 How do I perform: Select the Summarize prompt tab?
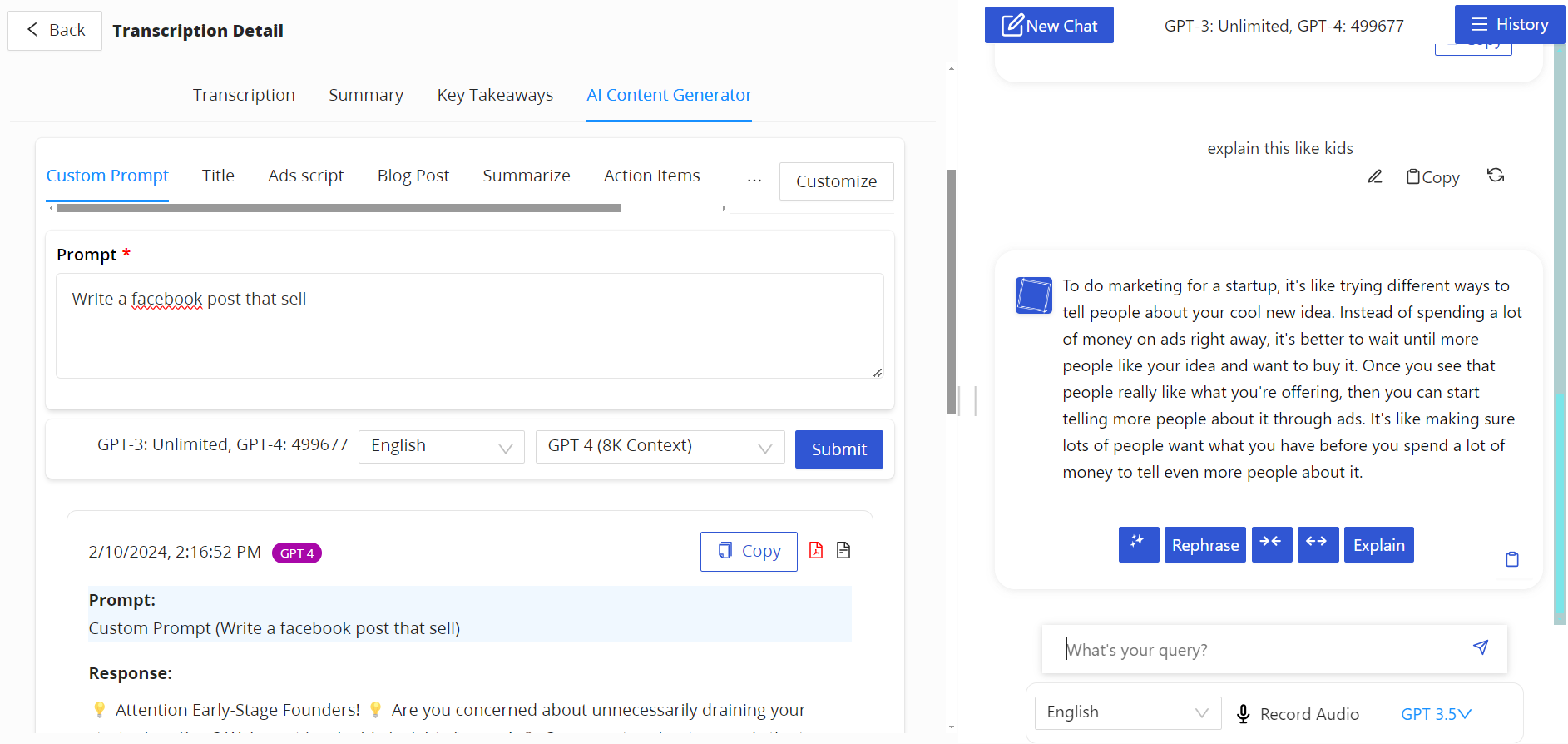tap(527, 176)
